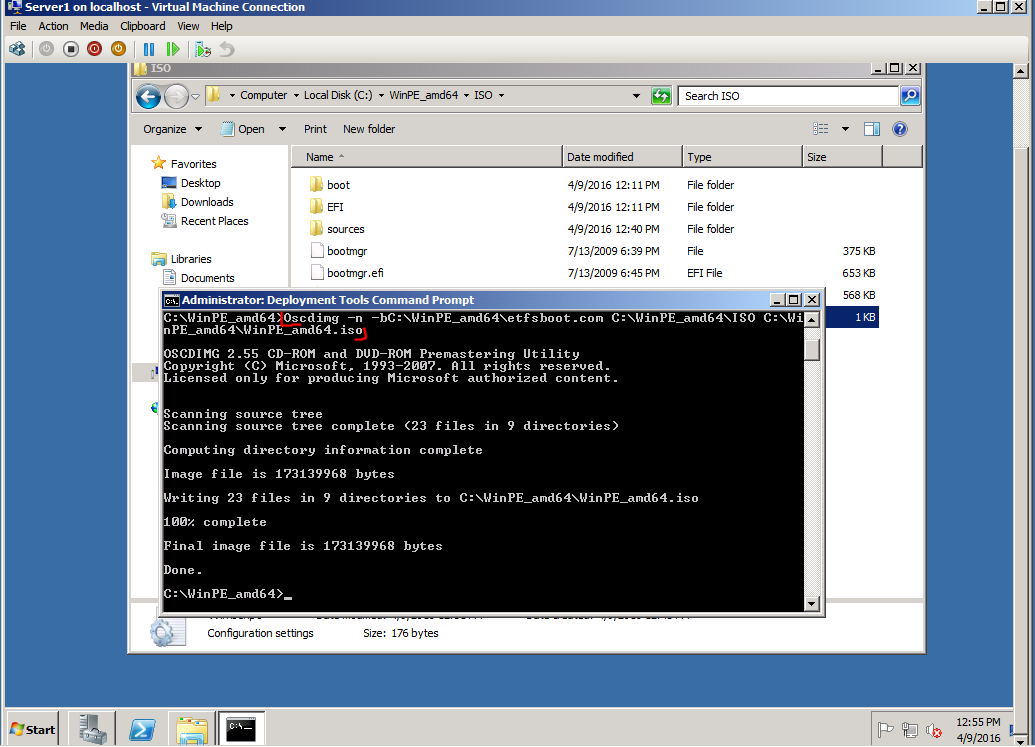Select Computer in the address bar

[x=263, y=95]
